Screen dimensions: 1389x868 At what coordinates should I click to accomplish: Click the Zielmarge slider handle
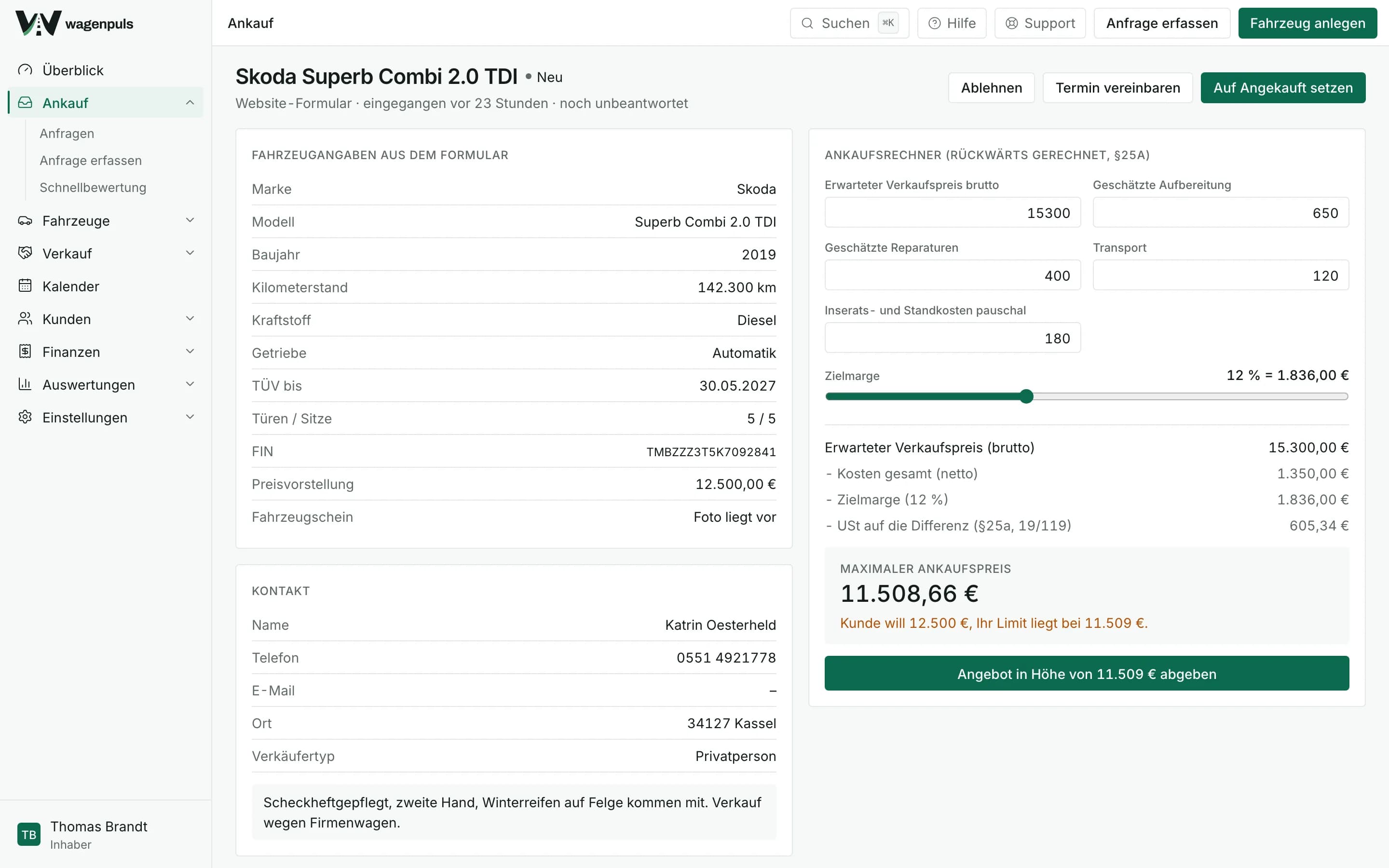[1026, 396]
